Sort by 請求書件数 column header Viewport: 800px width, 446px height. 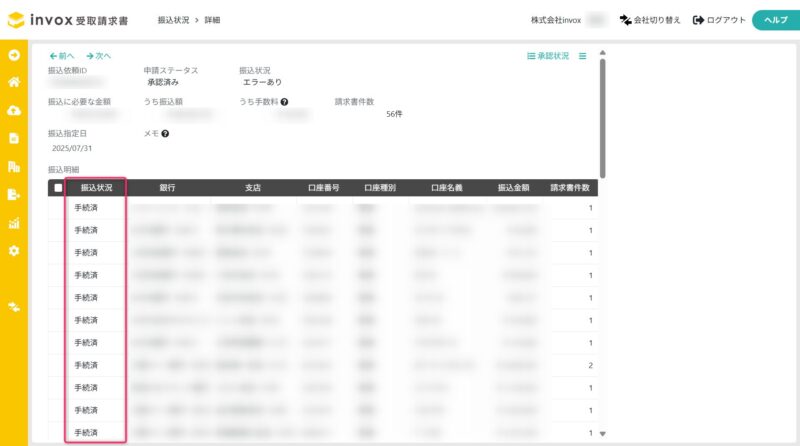click(570, 188)
